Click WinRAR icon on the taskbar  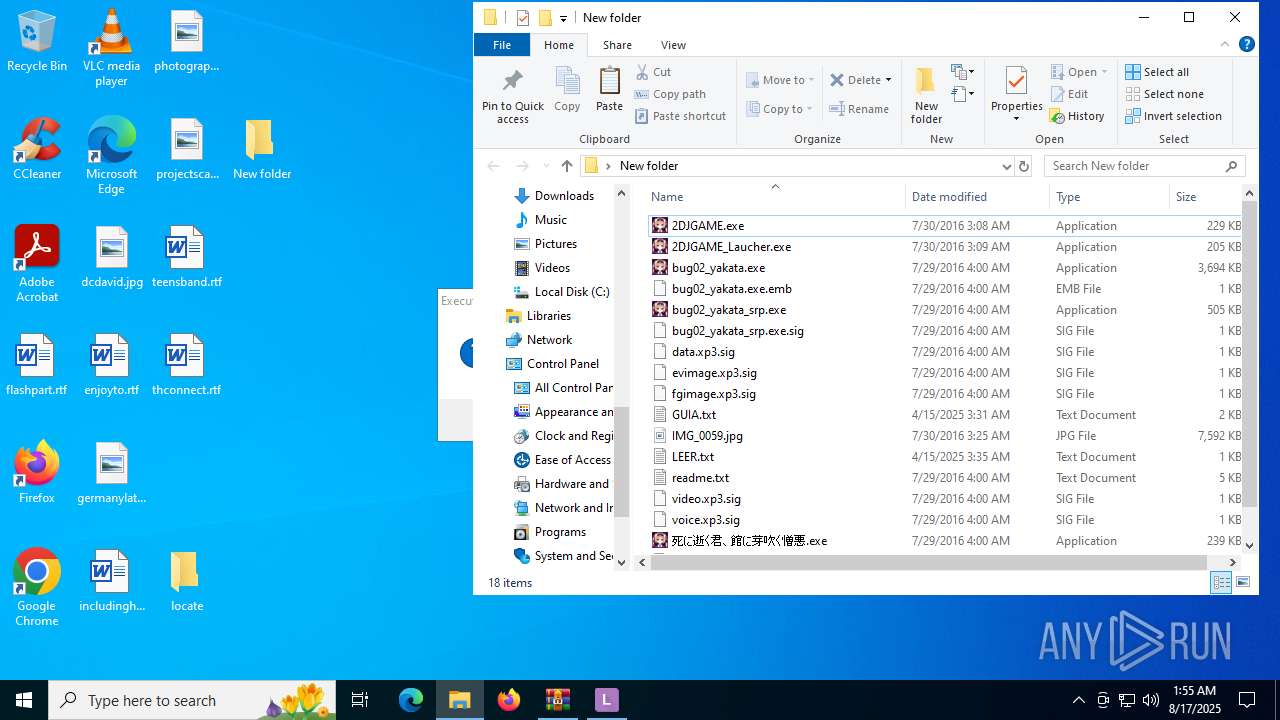point(557,700)
